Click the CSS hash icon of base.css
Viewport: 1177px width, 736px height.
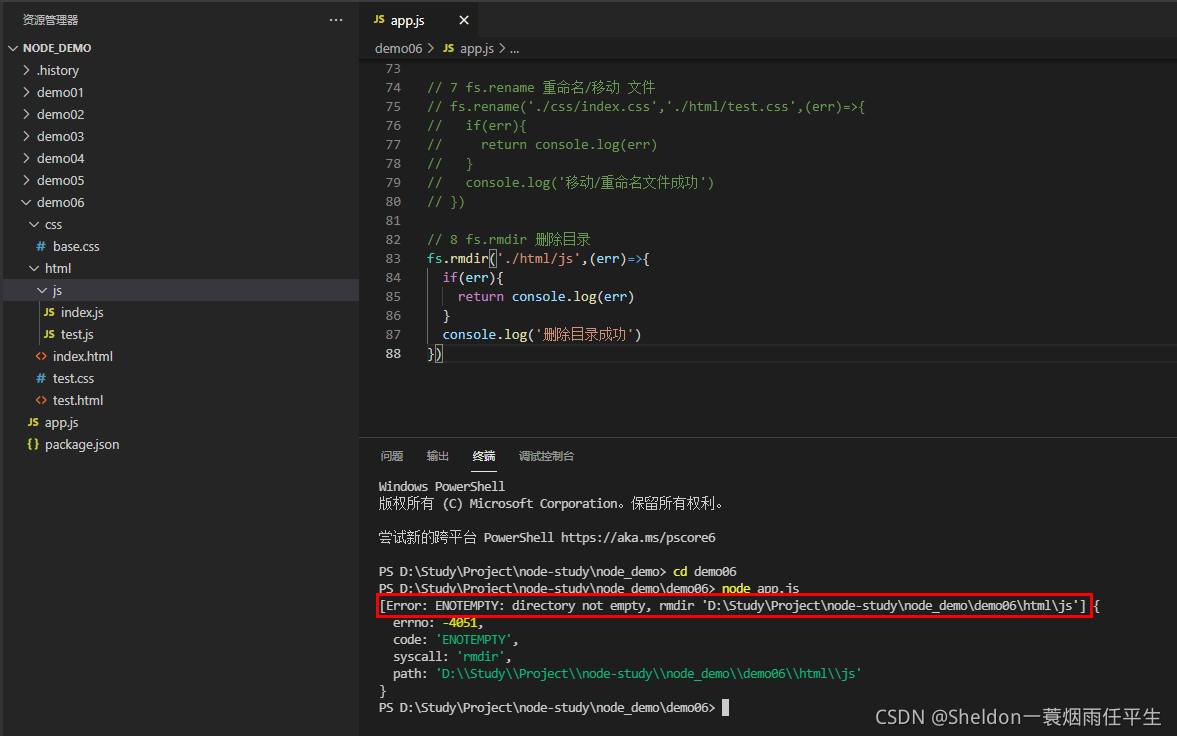click(x=41, y=246)
